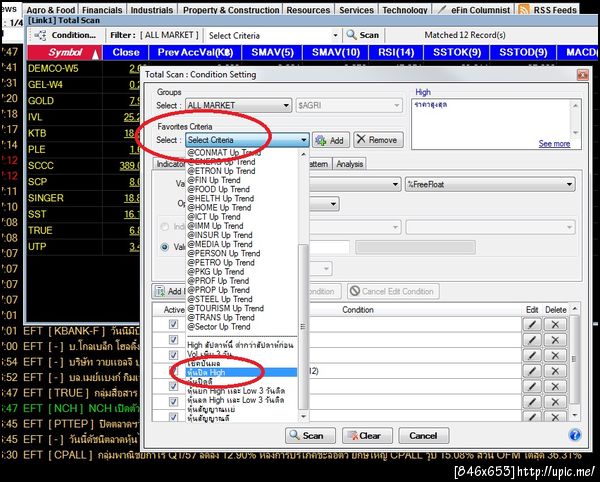Select @Sector Up Trend in criteria list
The image size is (600, 482).
(219, 327)
